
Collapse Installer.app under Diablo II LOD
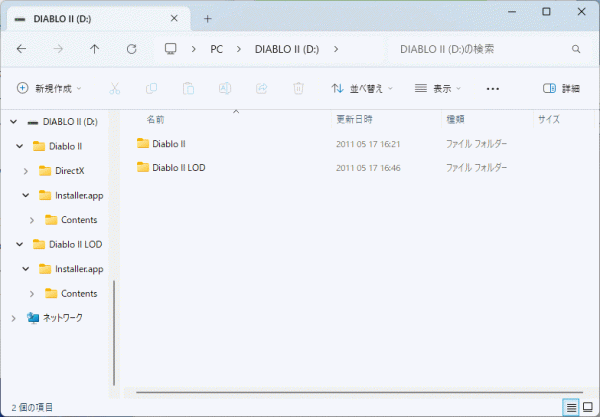coord(26,269)
